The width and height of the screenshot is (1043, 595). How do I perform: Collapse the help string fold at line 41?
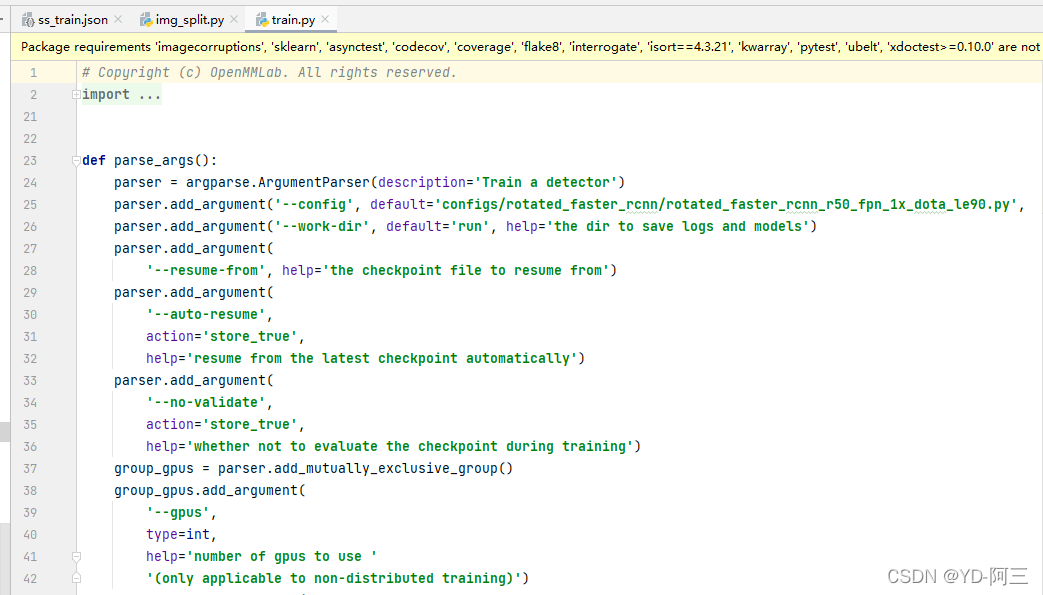point(76,556)
